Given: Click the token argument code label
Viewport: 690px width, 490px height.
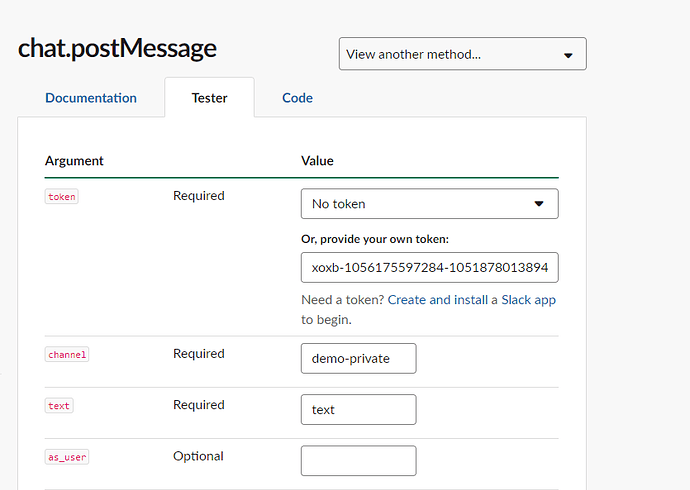Looking at the screenshot, I should (61, 197).
